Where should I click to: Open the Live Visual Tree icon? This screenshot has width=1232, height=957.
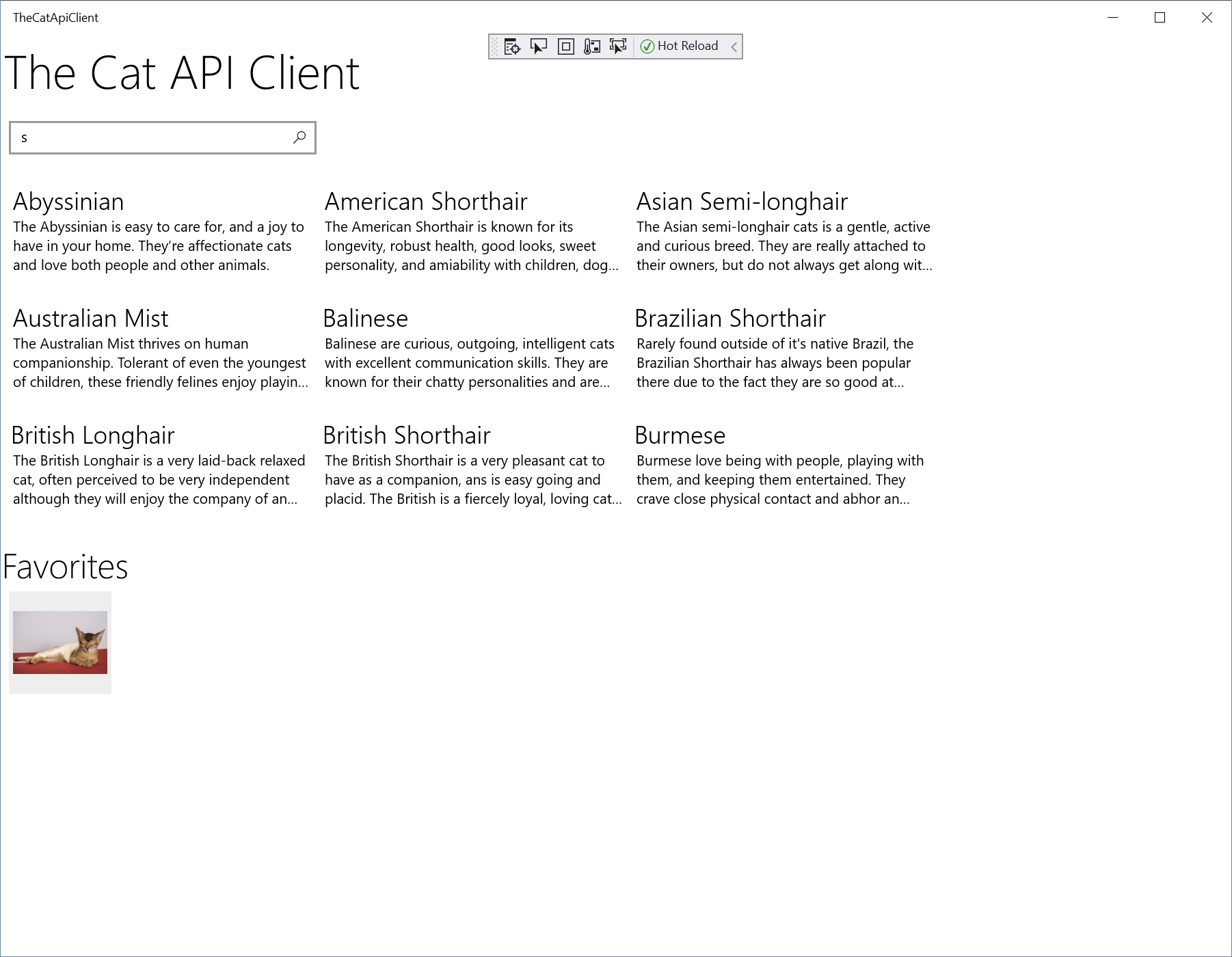511,46
